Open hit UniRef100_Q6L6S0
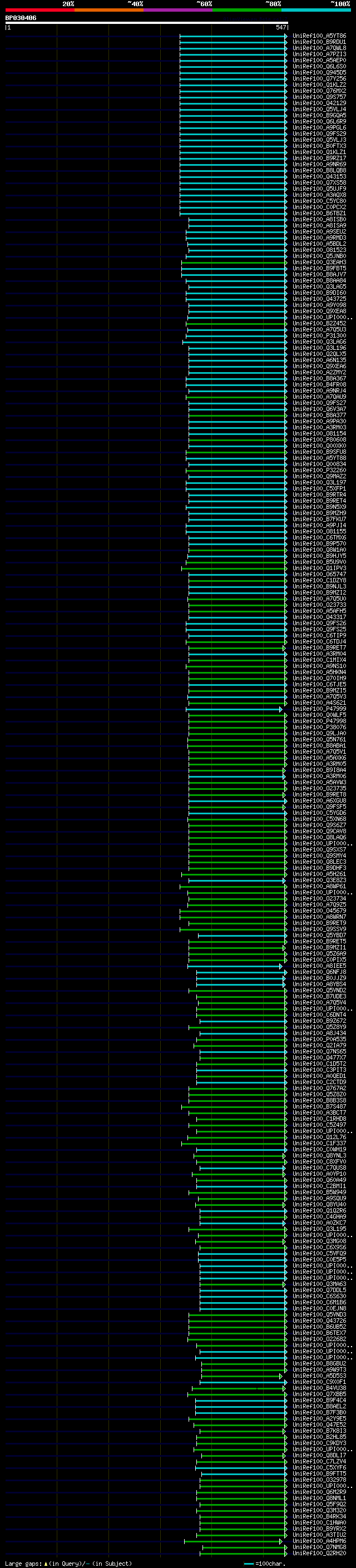Screen dimensions: 356x1568 point(319,66)
